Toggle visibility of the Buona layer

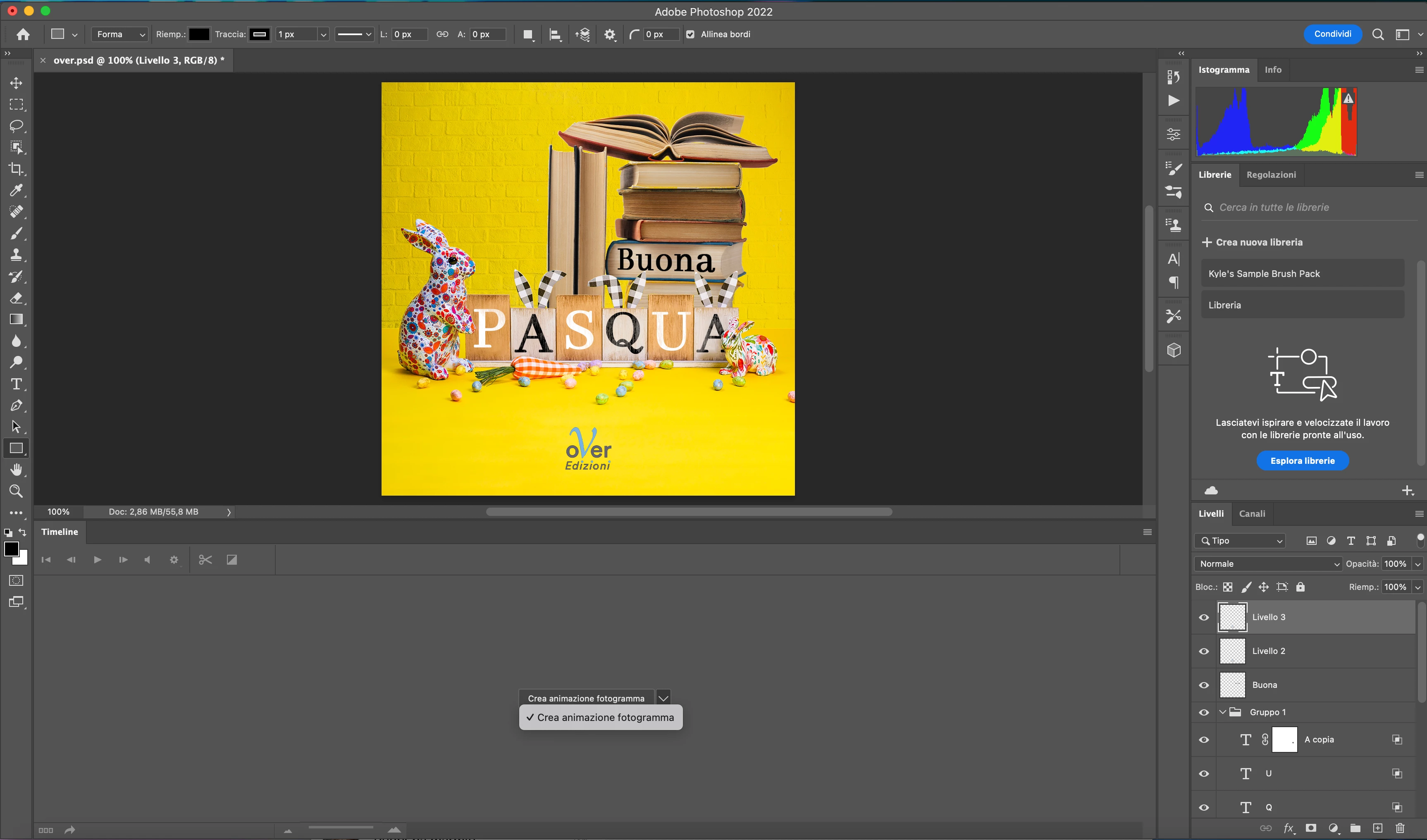tap(1204, 685)
